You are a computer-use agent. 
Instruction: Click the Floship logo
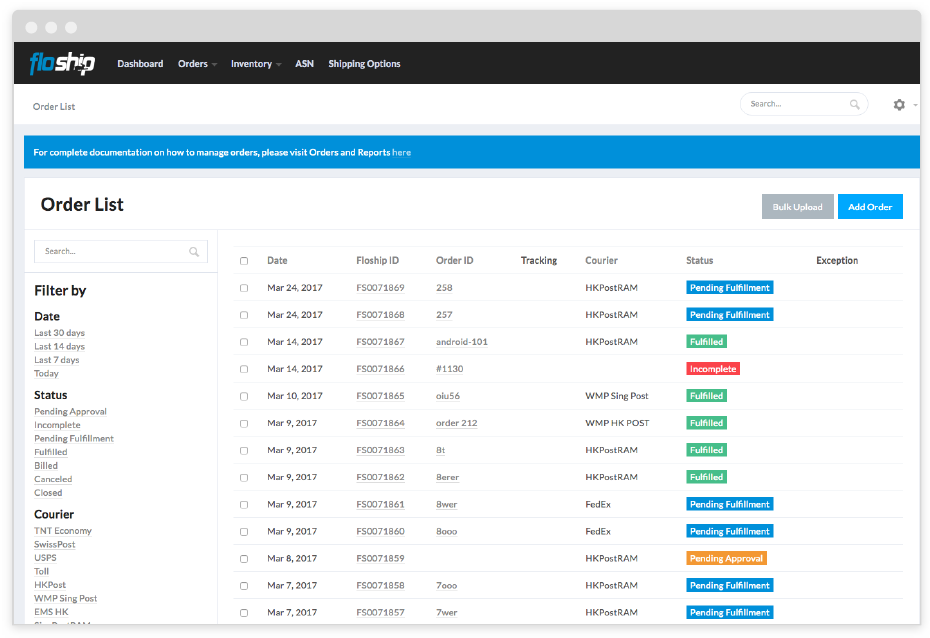pos(62,64)
